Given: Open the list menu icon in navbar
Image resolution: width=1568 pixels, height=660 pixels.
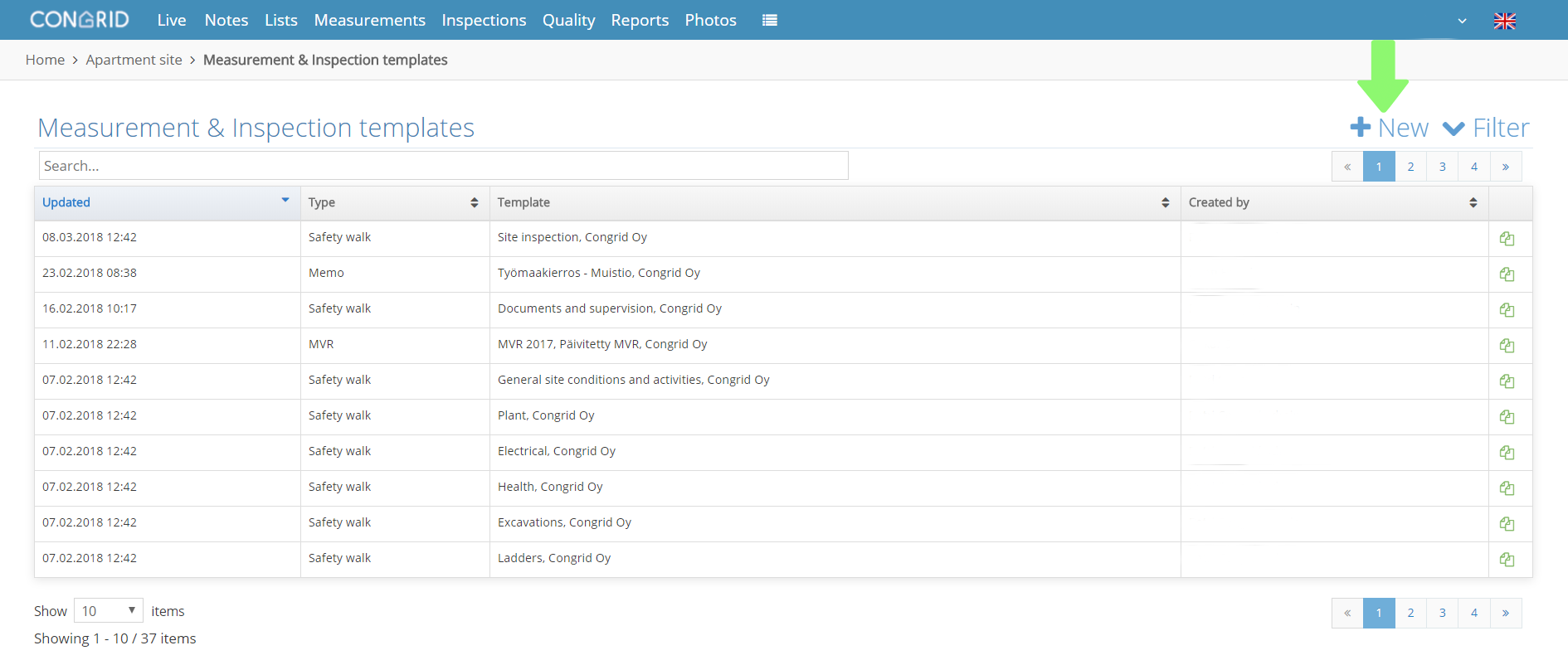Looking at the screenshot, I should tap(770, 20).
